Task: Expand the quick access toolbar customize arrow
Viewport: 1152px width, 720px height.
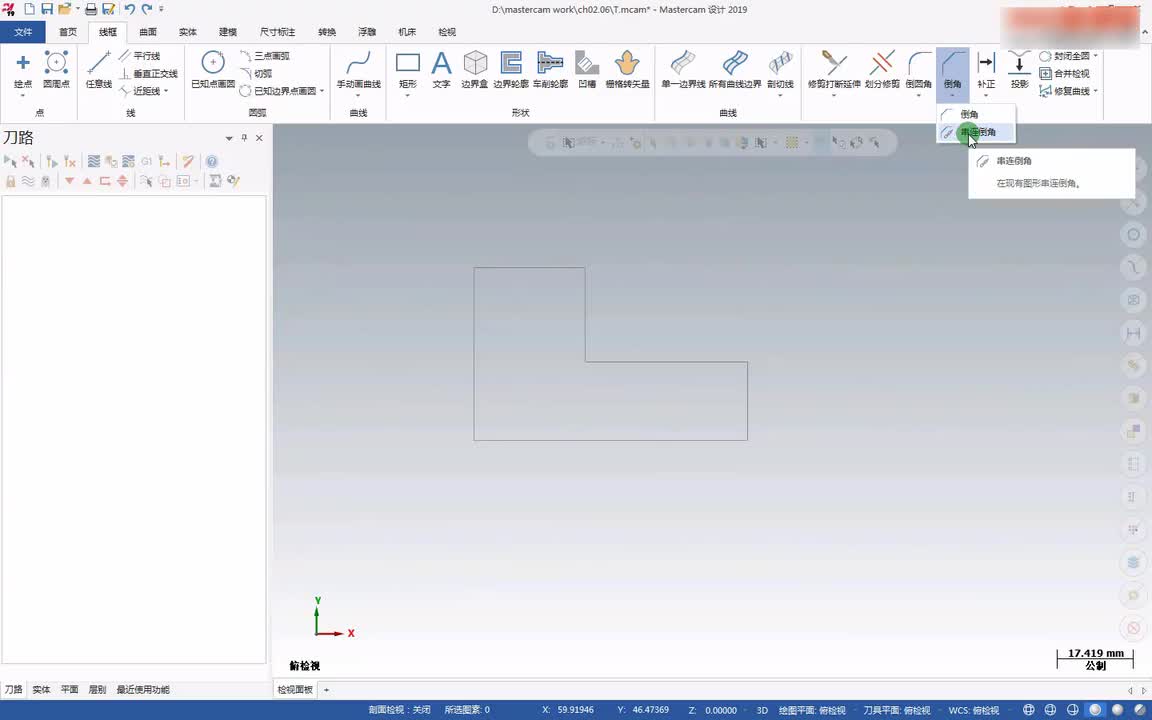Action: pyautogui.click(x=161, y=10)
